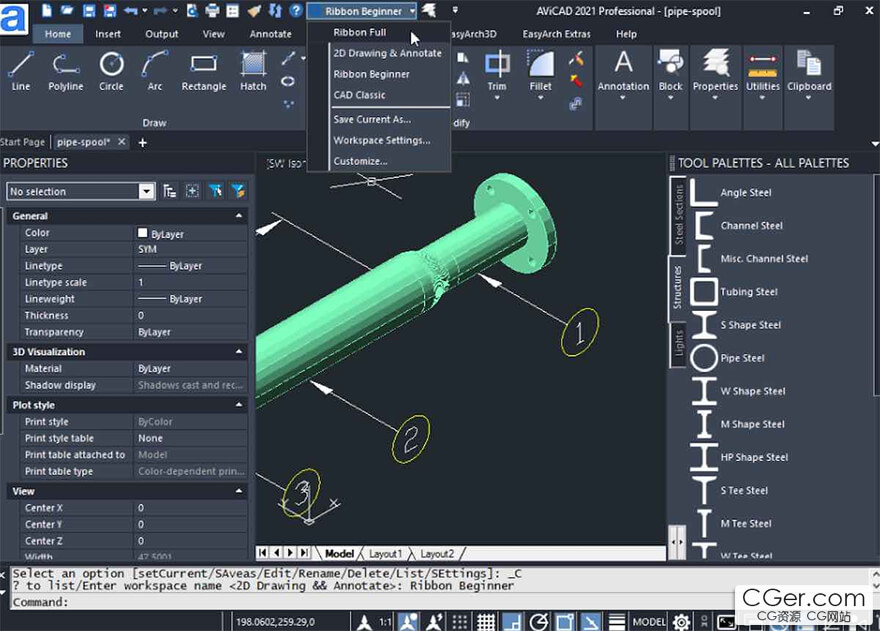Click Save Current As menu entry
This screenshot has height=631, width=880.
[372, 120]
